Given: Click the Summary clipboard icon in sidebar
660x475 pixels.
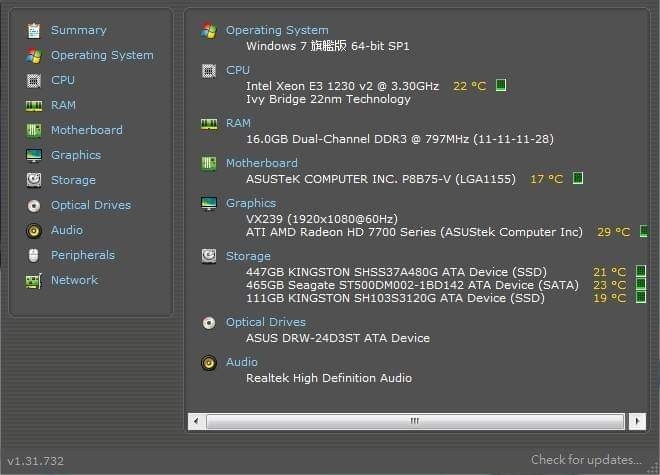Looking at the screenshot, I should pyautogui.click(x=34, y=30).
